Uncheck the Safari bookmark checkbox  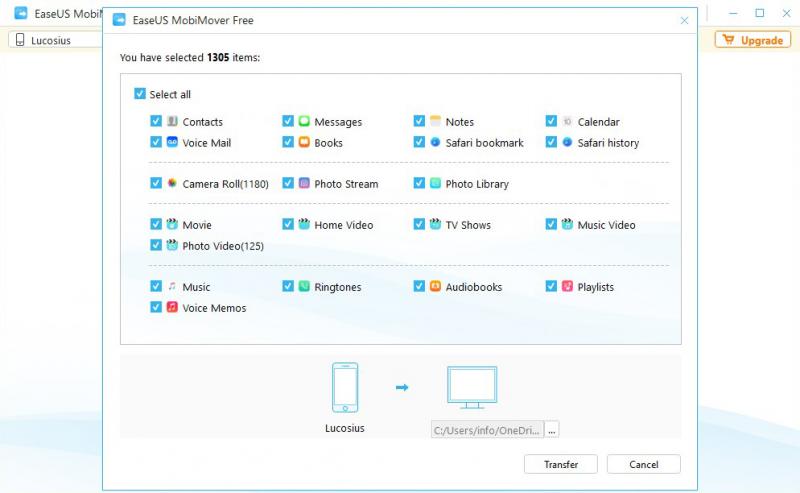[x=419, y=142]
